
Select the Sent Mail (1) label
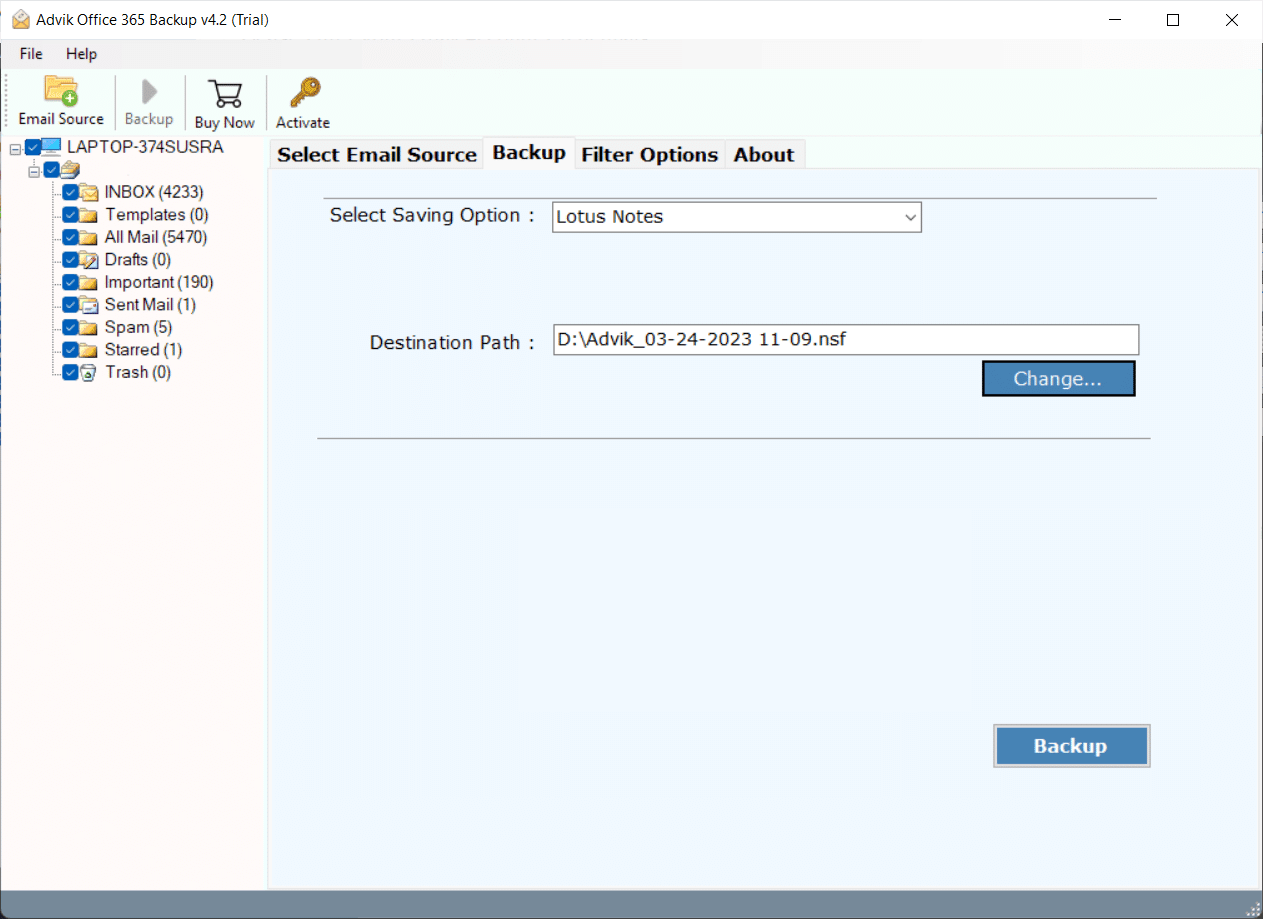tap(150, 305)
